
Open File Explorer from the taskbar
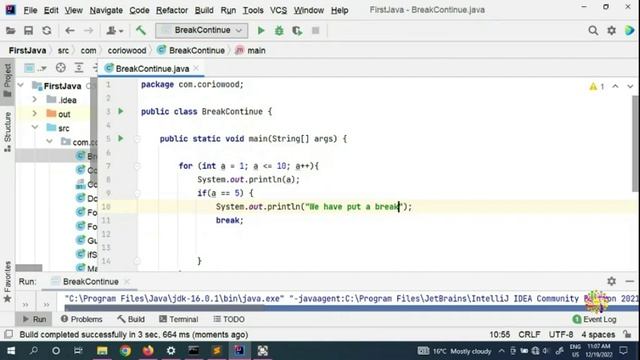(x=102, y=351)
